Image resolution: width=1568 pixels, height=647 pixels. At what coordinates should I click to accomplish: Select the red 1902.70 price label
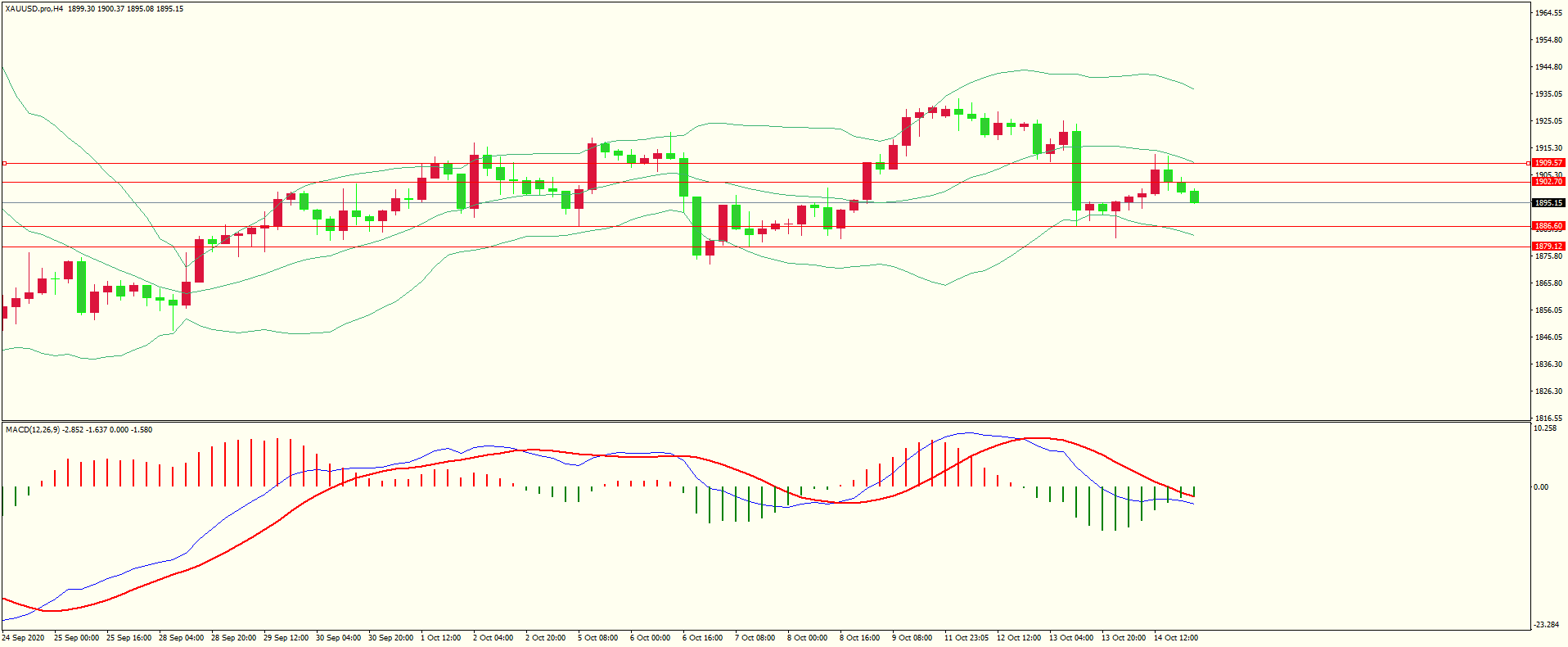pyautogui.click(x=1548, y=182)
